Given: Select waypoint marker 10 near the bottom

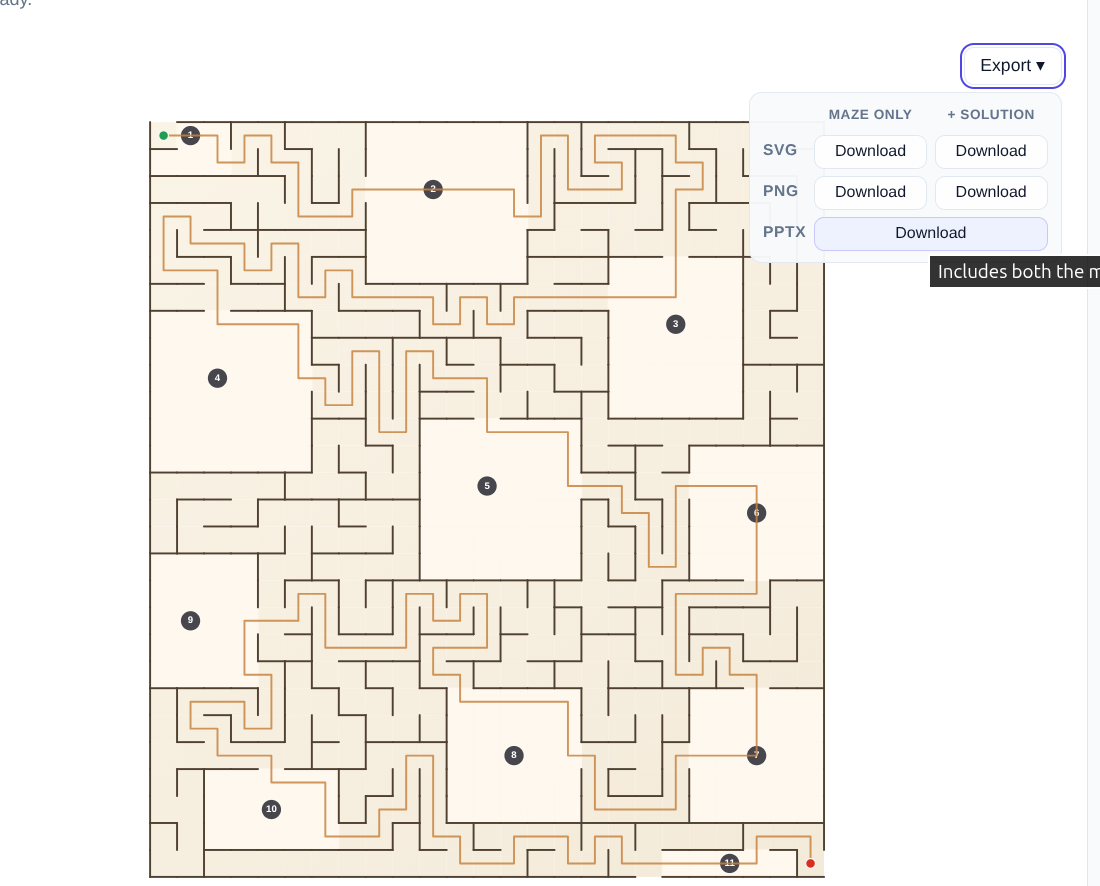Looking at the screenshot, I should pos(271,808).
